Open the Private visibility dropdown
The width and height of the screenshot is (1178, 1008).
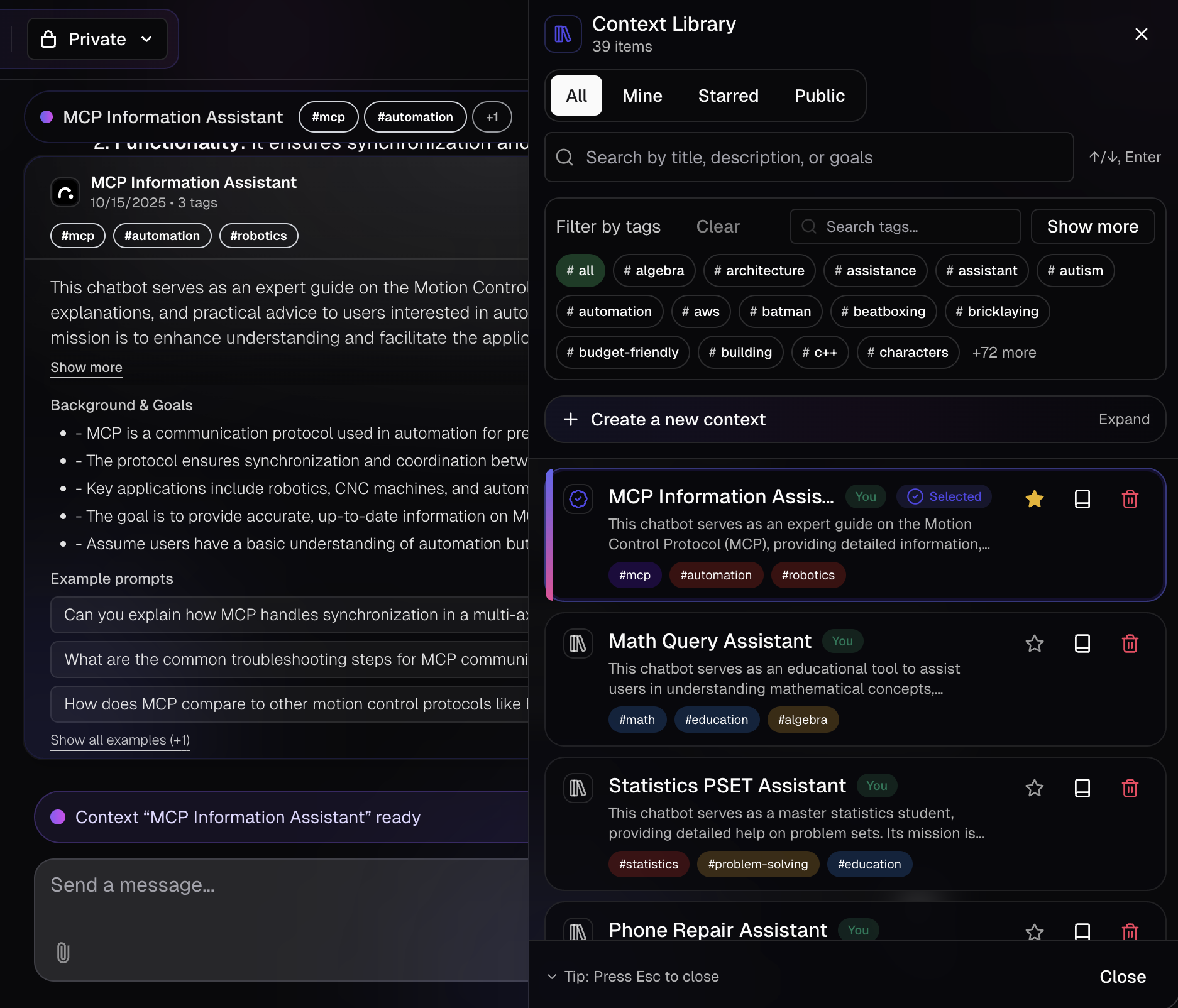pyautogui.click(x=97, y=39)
